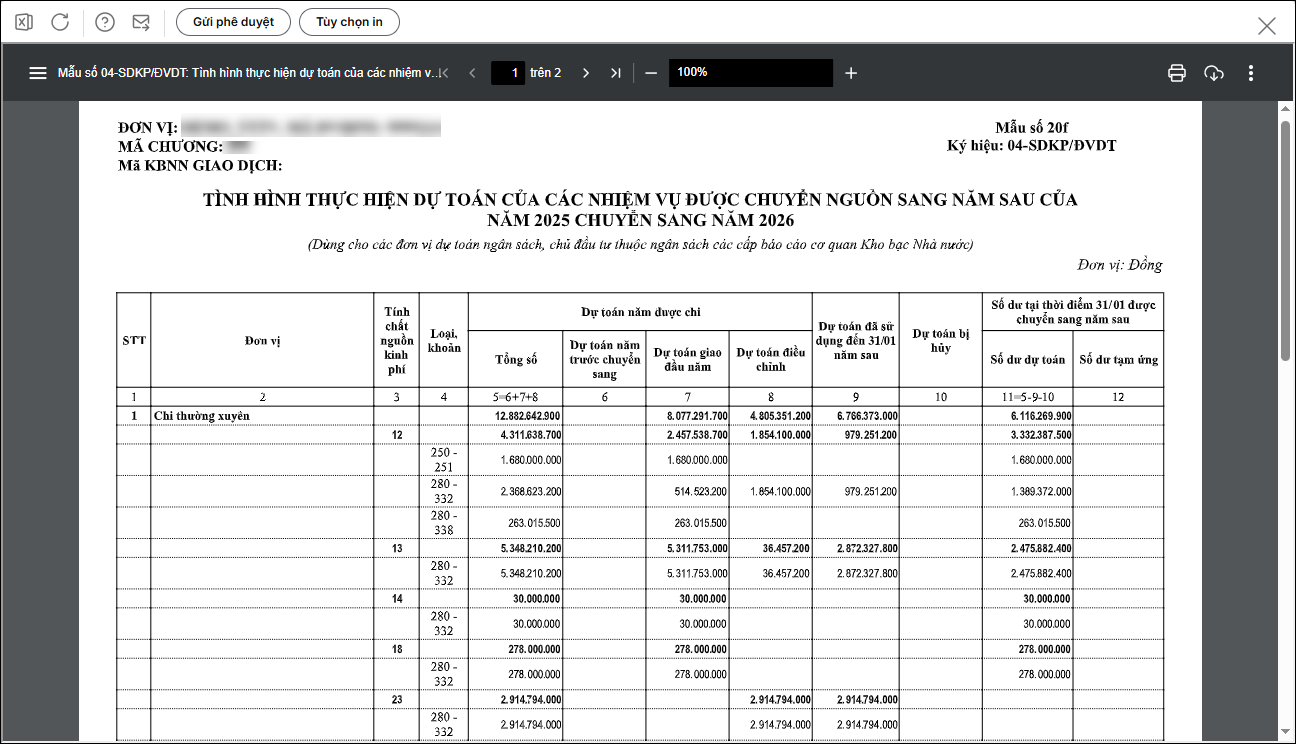Click the Mã KBNN GIAO DỊCH label

click(x=200, y=165)
